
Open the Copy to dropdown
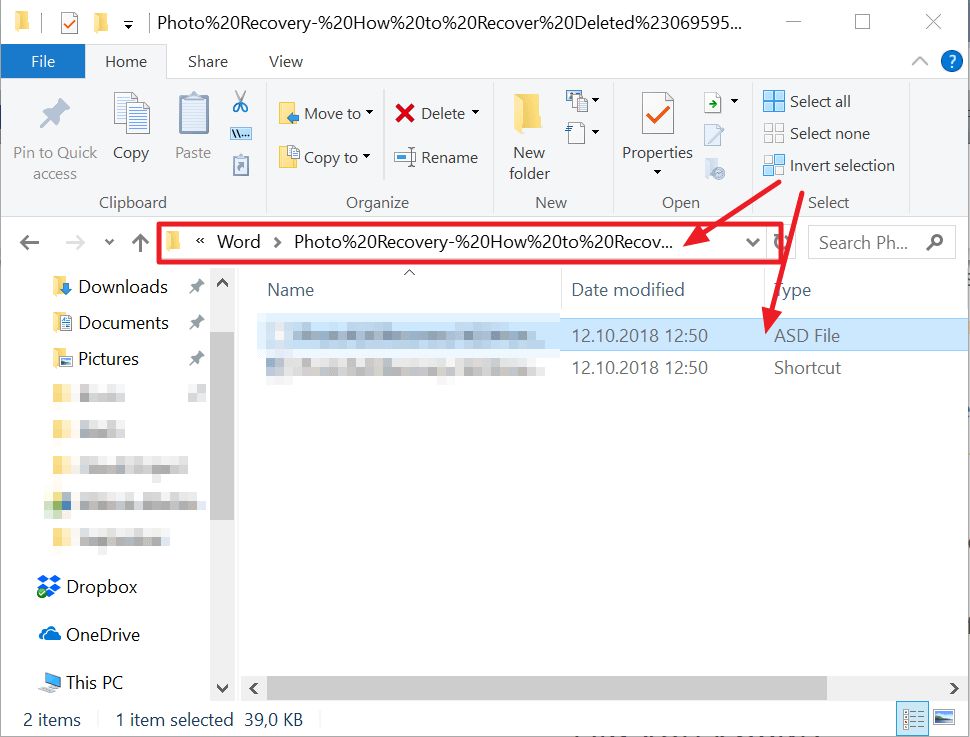click(x=325, y=157)
